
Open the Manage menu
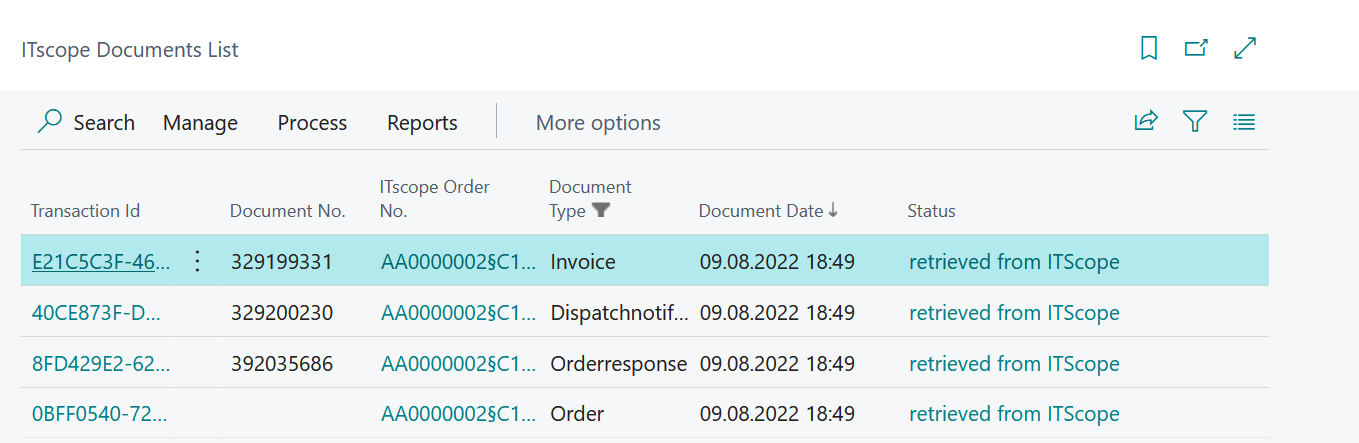pyautogui.click(x=200, y=123)
